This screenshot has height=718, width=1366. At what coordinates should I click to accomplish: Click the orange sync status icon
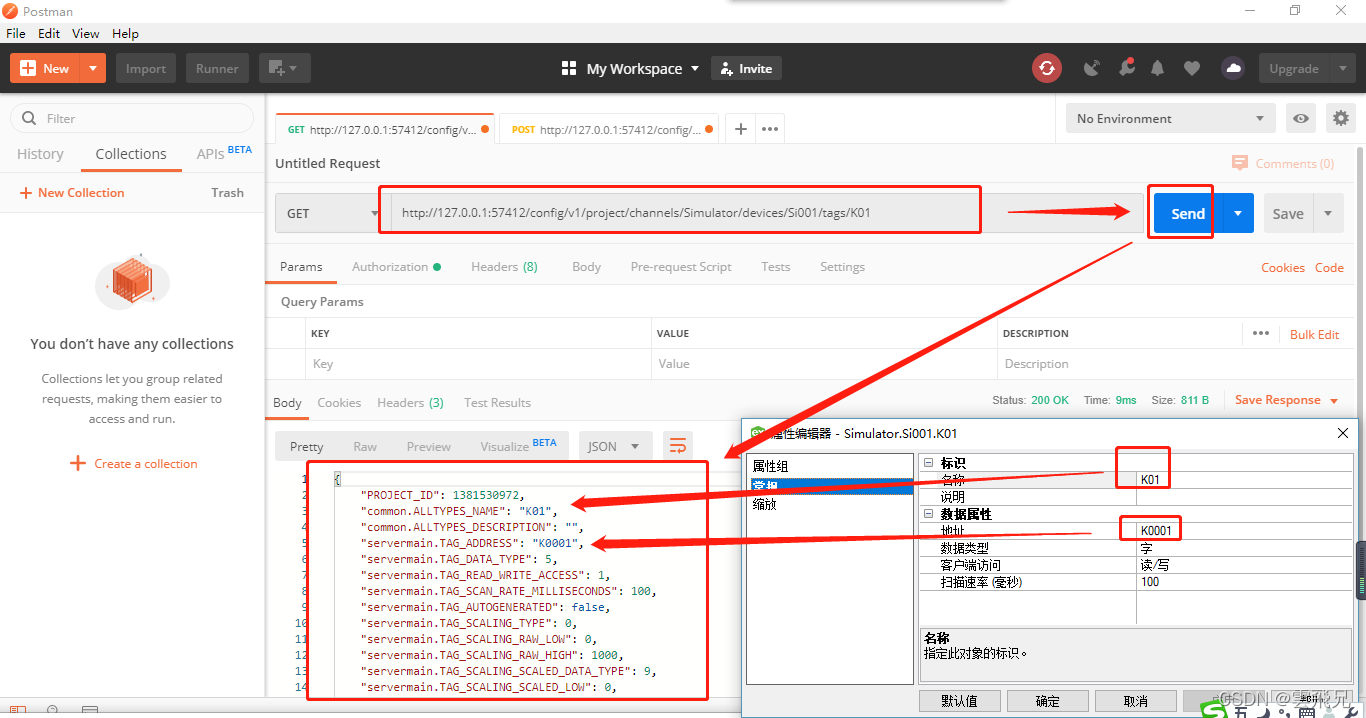tap(1047, 68)
